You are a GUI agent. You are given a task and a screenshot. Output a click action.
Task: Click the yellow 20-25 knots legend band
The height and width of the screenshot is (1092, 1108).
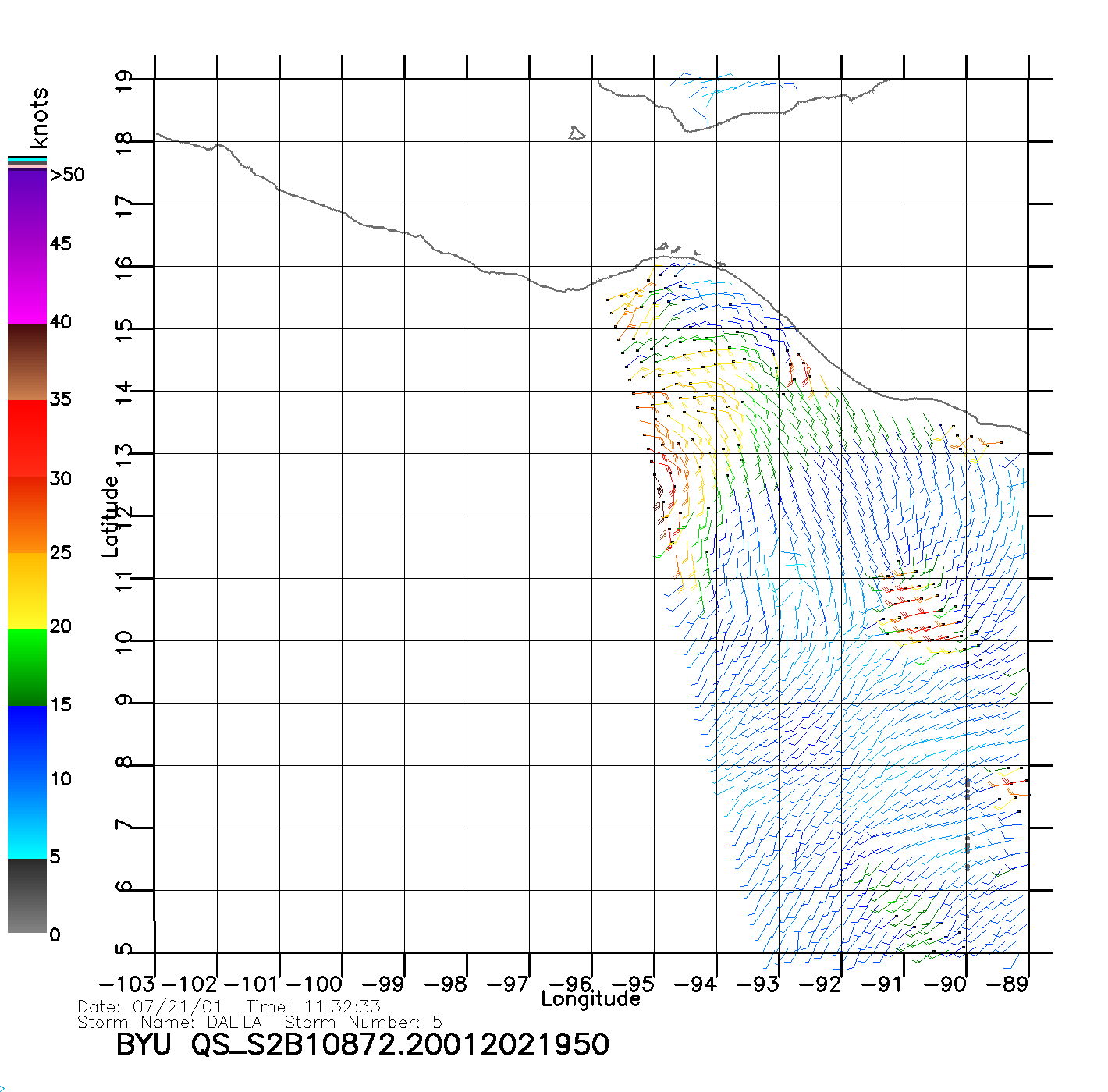(27, 590)
